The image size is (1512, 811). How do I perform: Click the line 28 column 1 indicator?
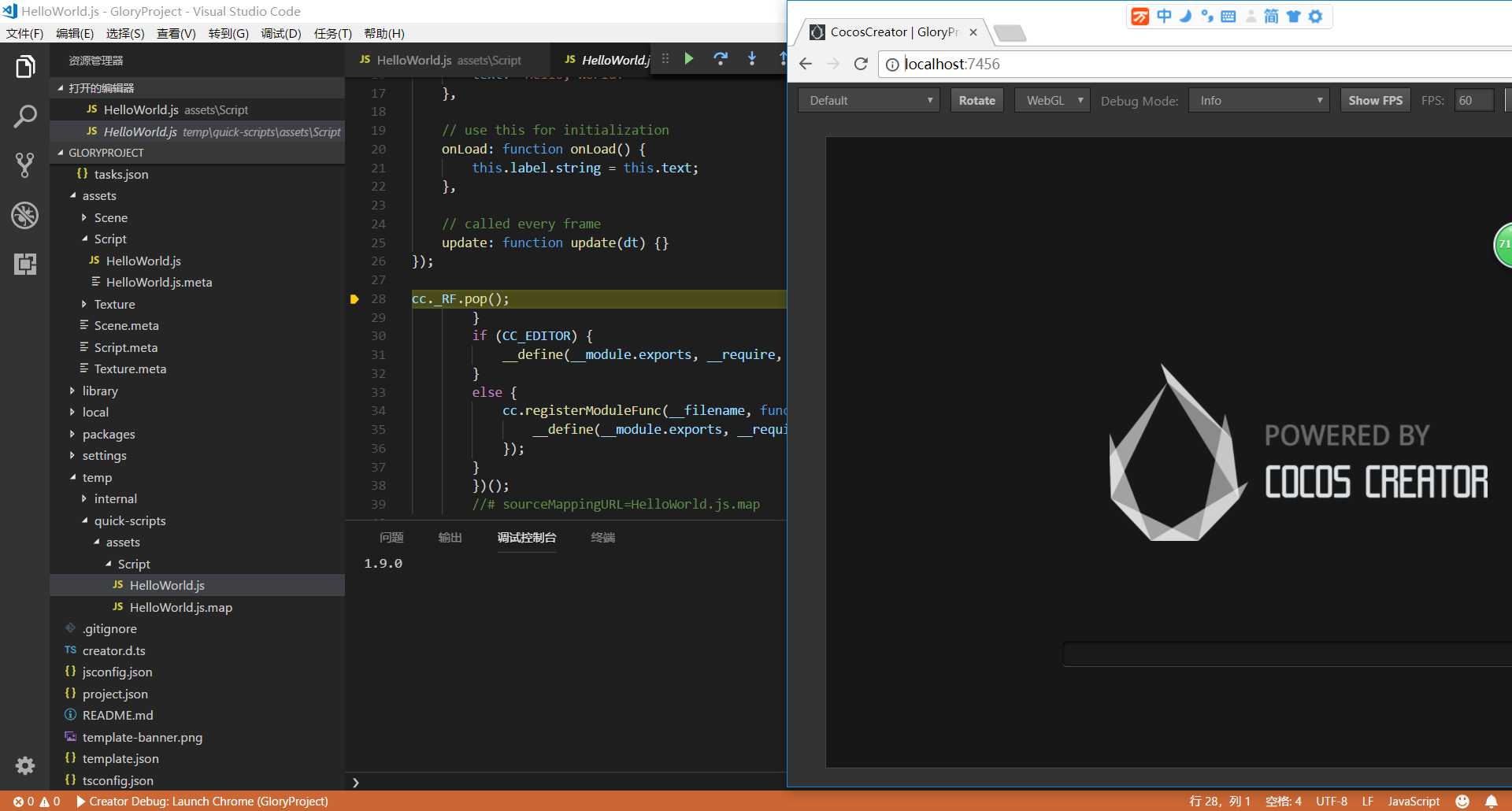click(x=1220, y=802)
